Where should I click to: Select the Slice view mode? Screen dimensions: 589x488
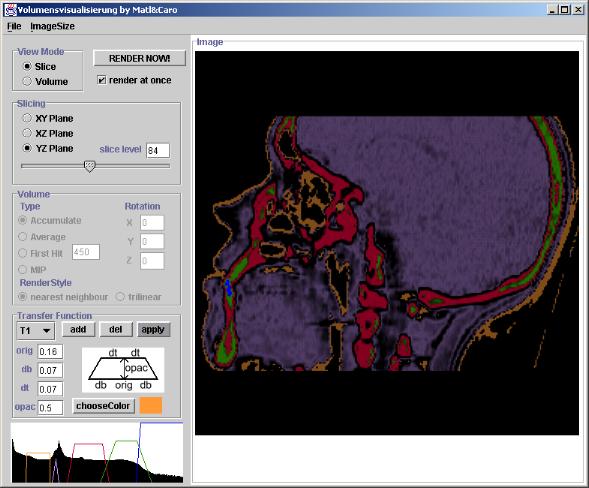(39, 66)
